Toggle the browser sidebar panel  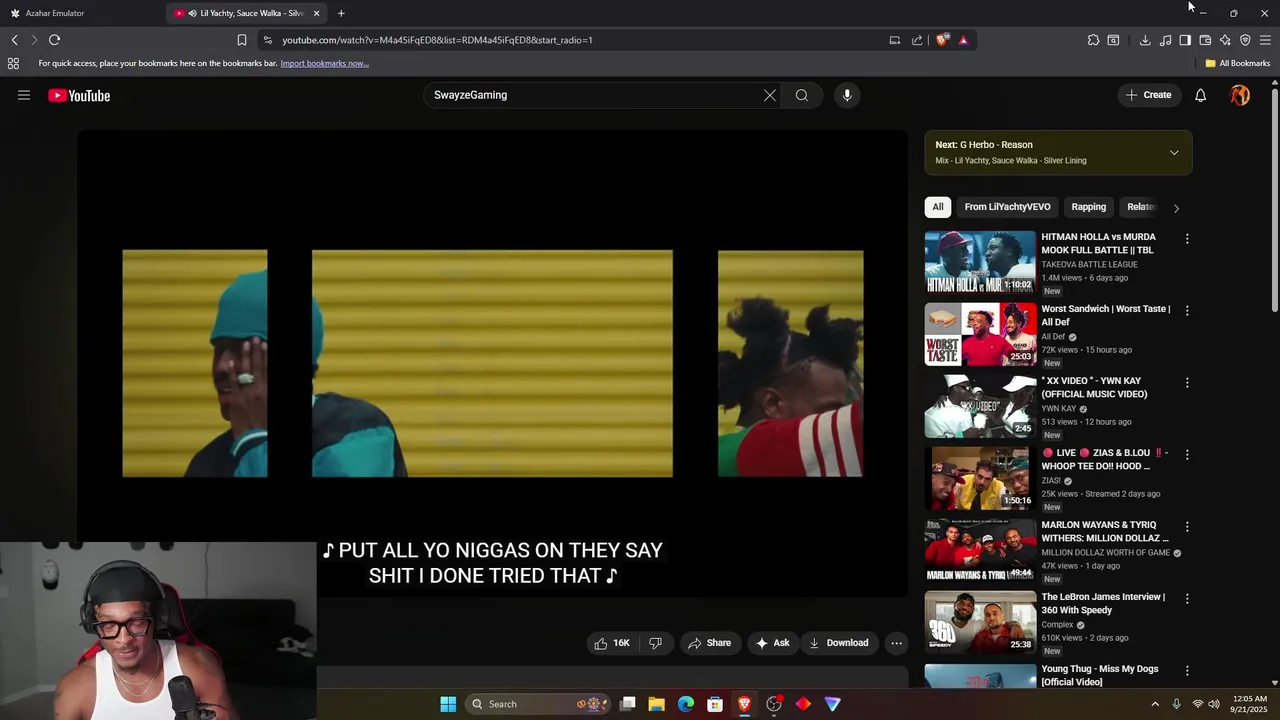pos(1185,40)
